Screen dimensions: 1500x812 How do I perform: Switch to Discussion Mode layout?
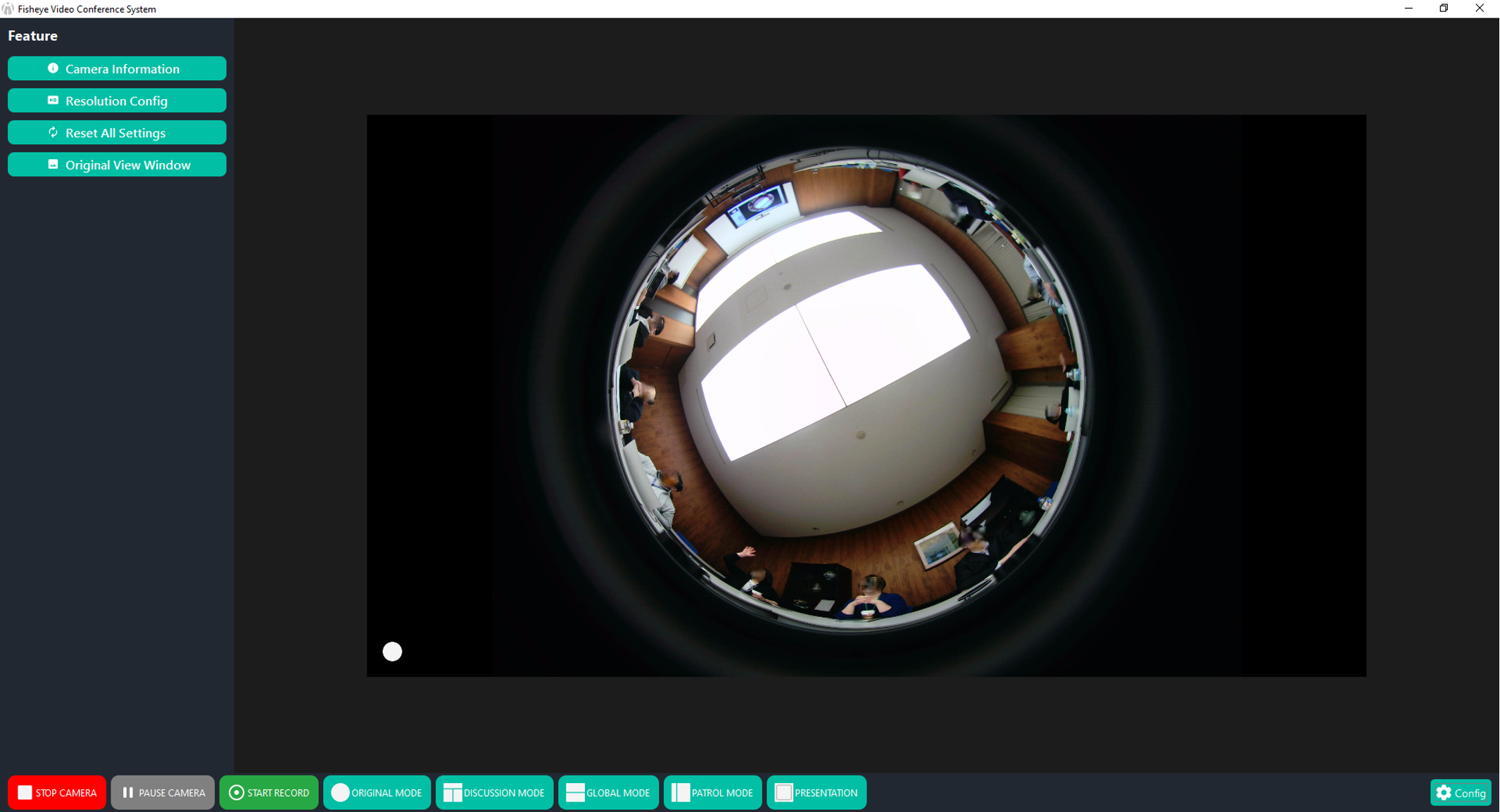(x=494, y=792)
